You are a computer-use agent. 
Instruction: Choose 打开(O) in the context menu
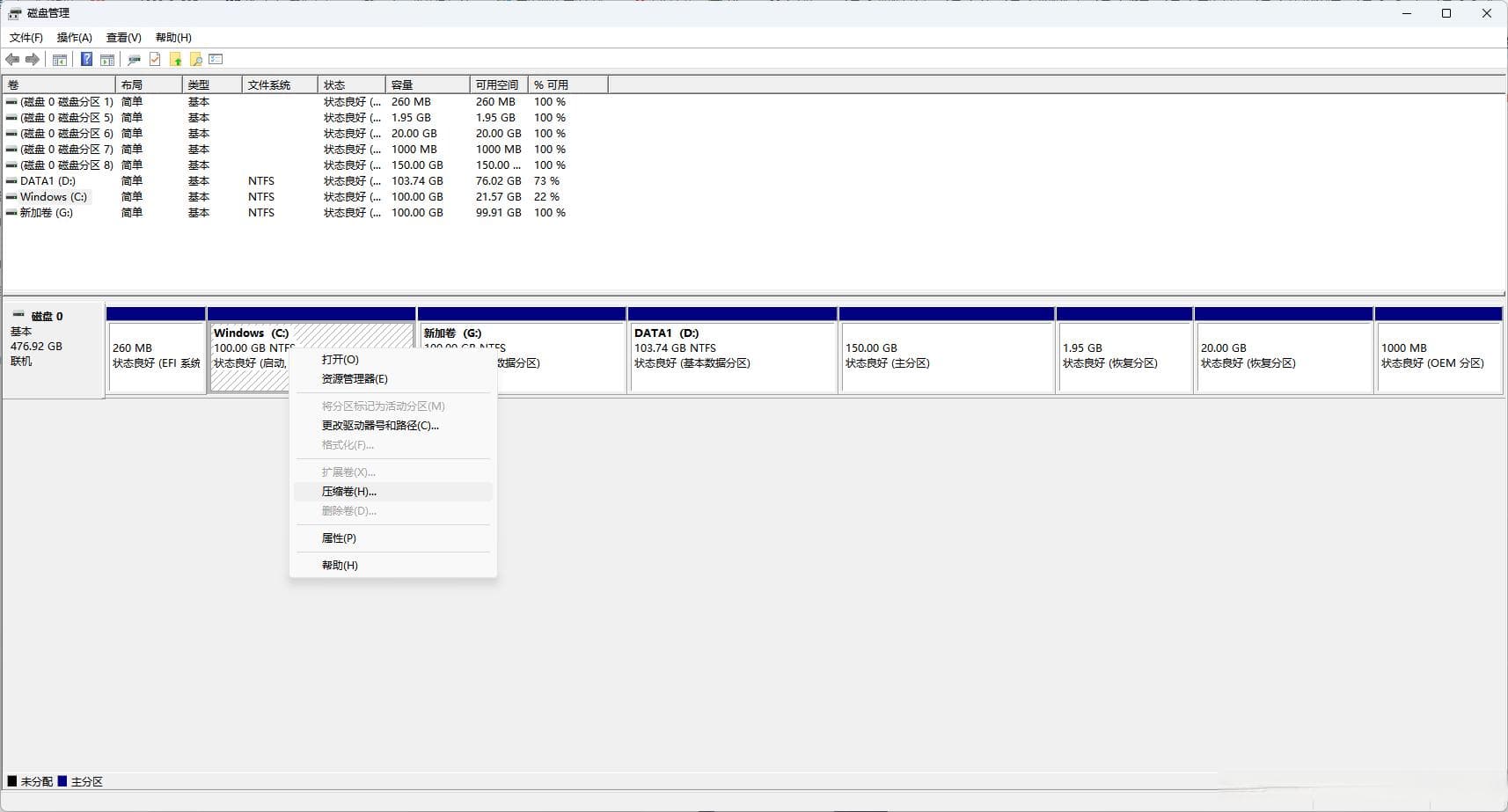[393, 360]
